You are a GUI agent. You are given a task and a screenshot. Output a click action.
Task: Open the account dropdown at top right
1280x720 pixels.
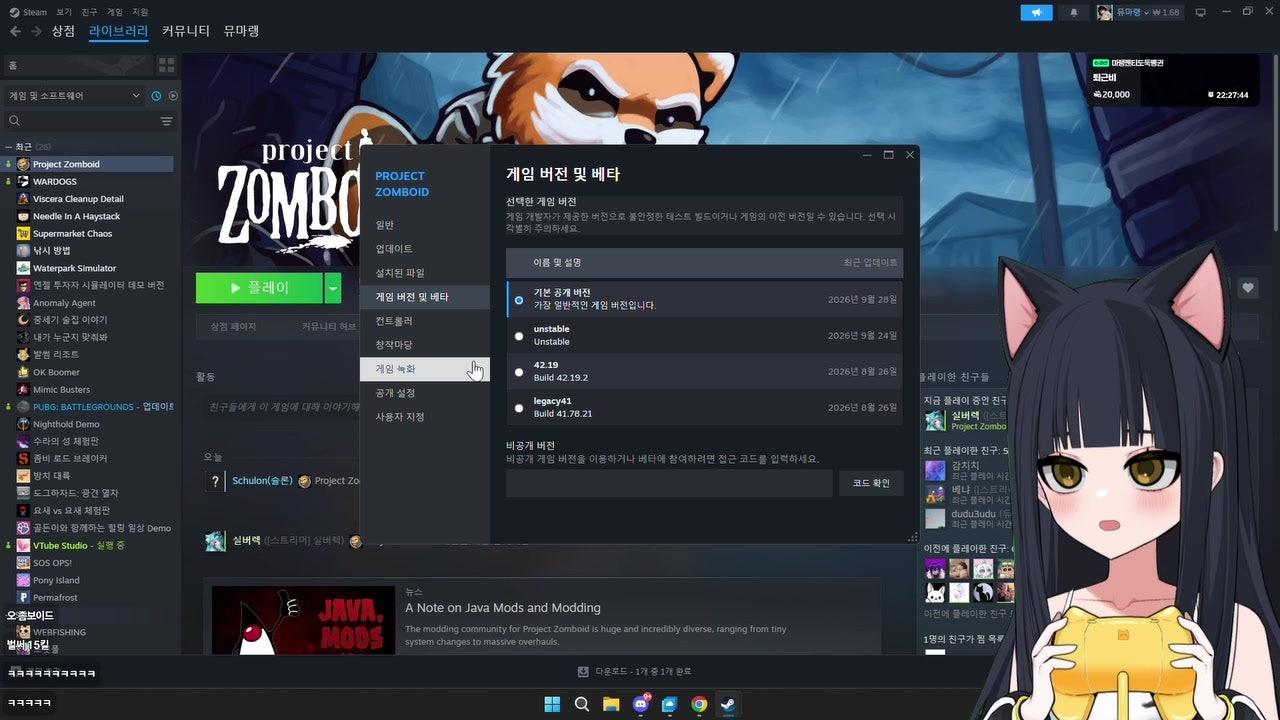1138,12
